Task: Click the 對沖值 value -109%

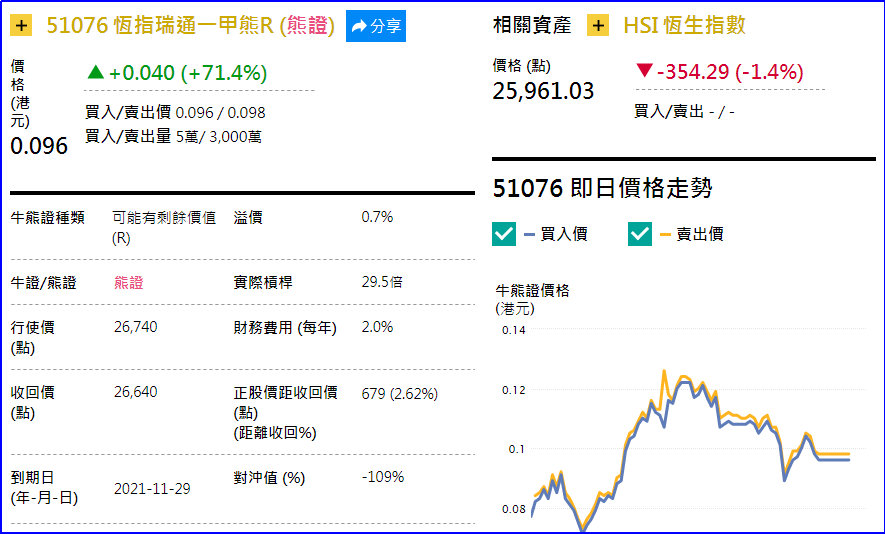Action: click(383, 477)
